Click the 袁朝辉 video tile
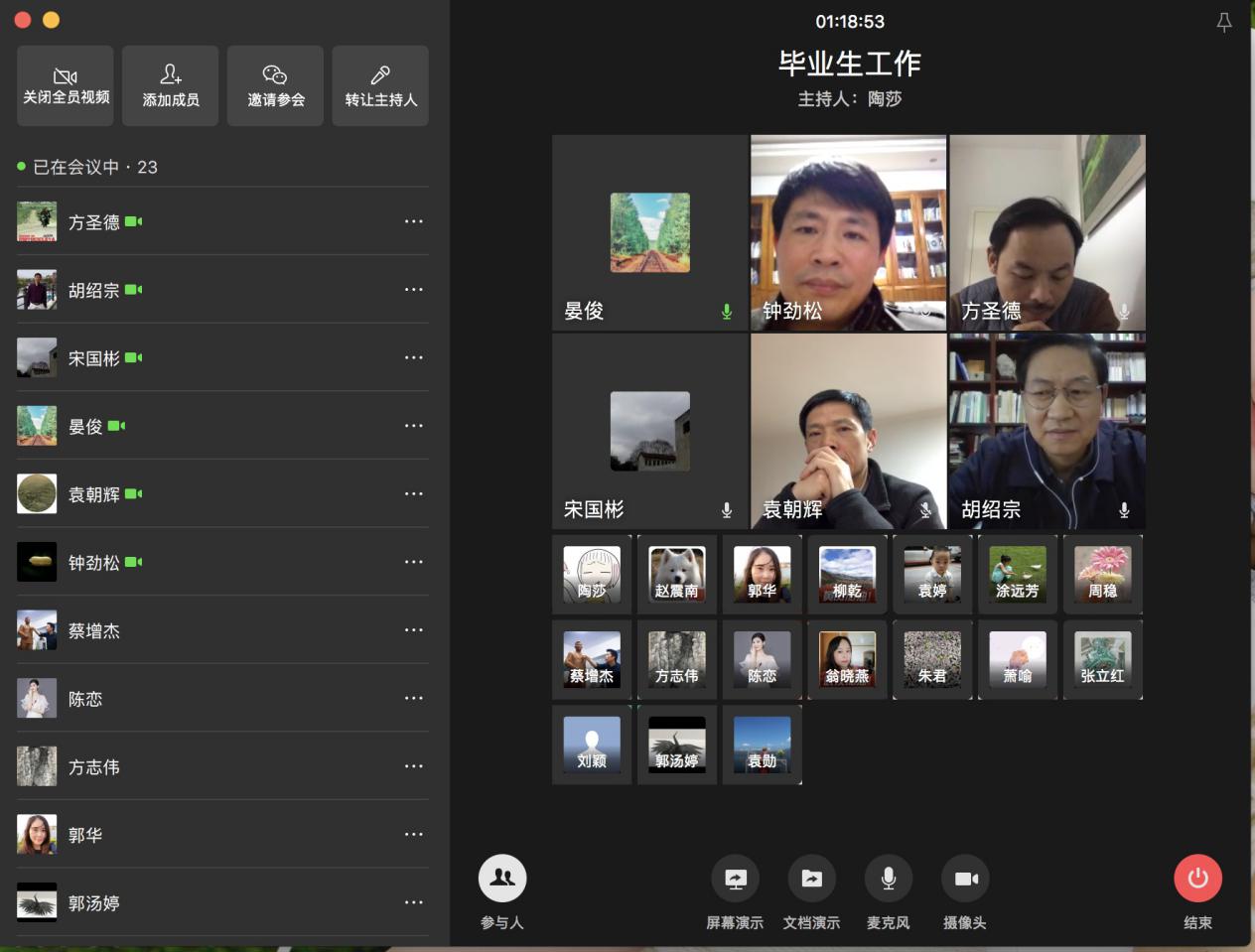The height and width of the screenshot is (952, 1255). tap(848, 431)
